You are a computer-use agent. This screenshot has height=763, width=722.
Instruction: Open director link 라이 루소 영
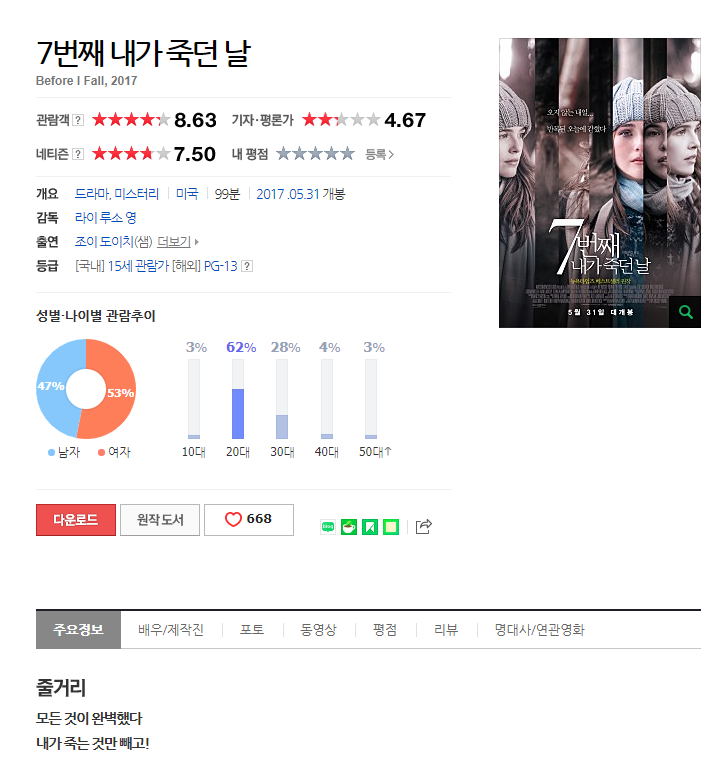pos(106,218)
